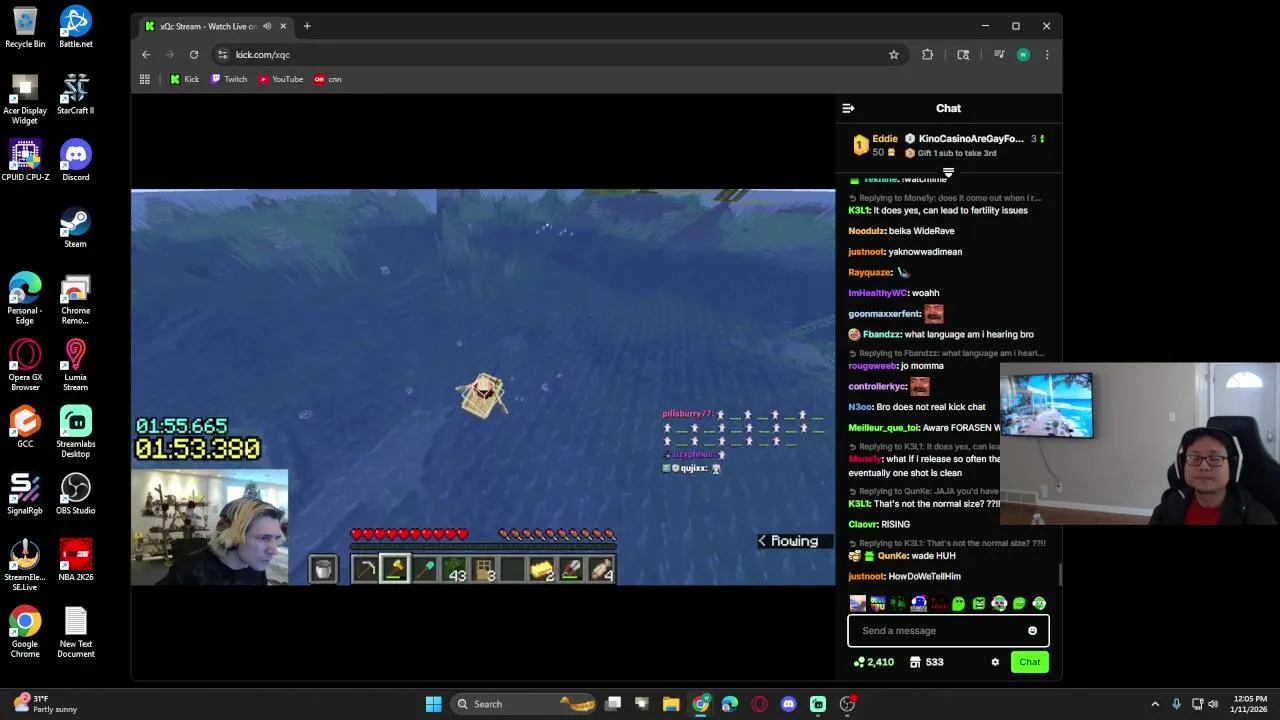
Task: Open Opera GX from the taskbar
Action: [x=759, y=704]
